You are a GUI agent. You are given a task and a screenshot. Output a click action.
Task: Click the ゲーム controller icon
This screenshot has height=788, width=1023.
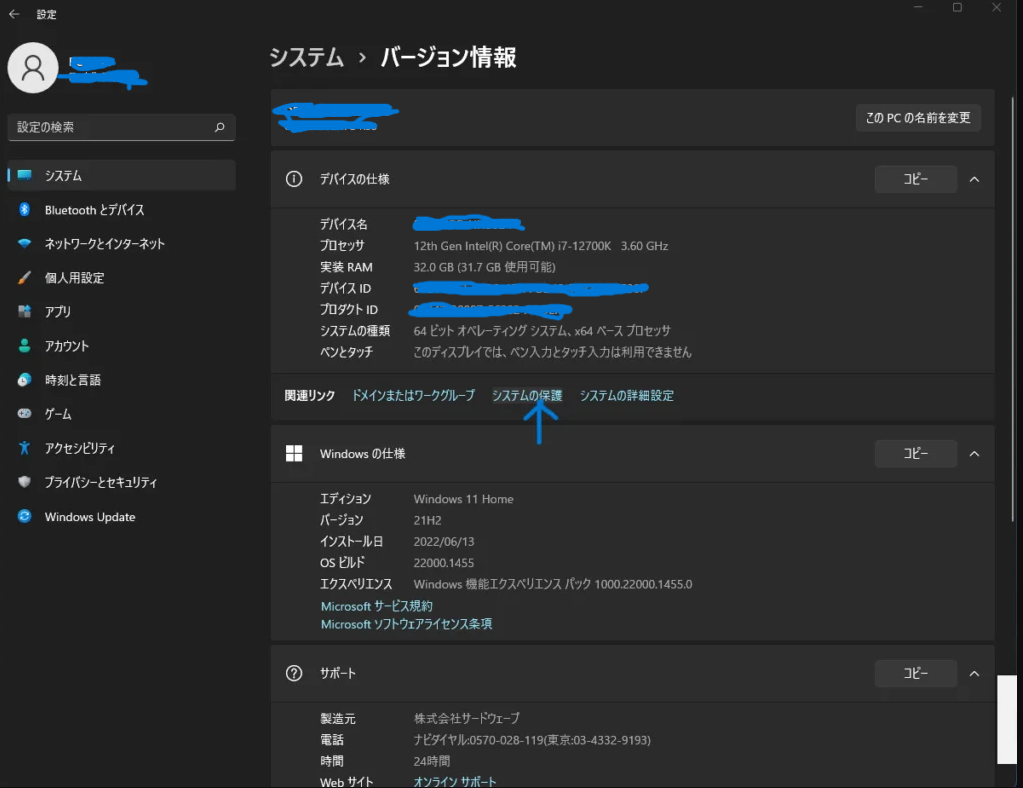tap(25, 414)
